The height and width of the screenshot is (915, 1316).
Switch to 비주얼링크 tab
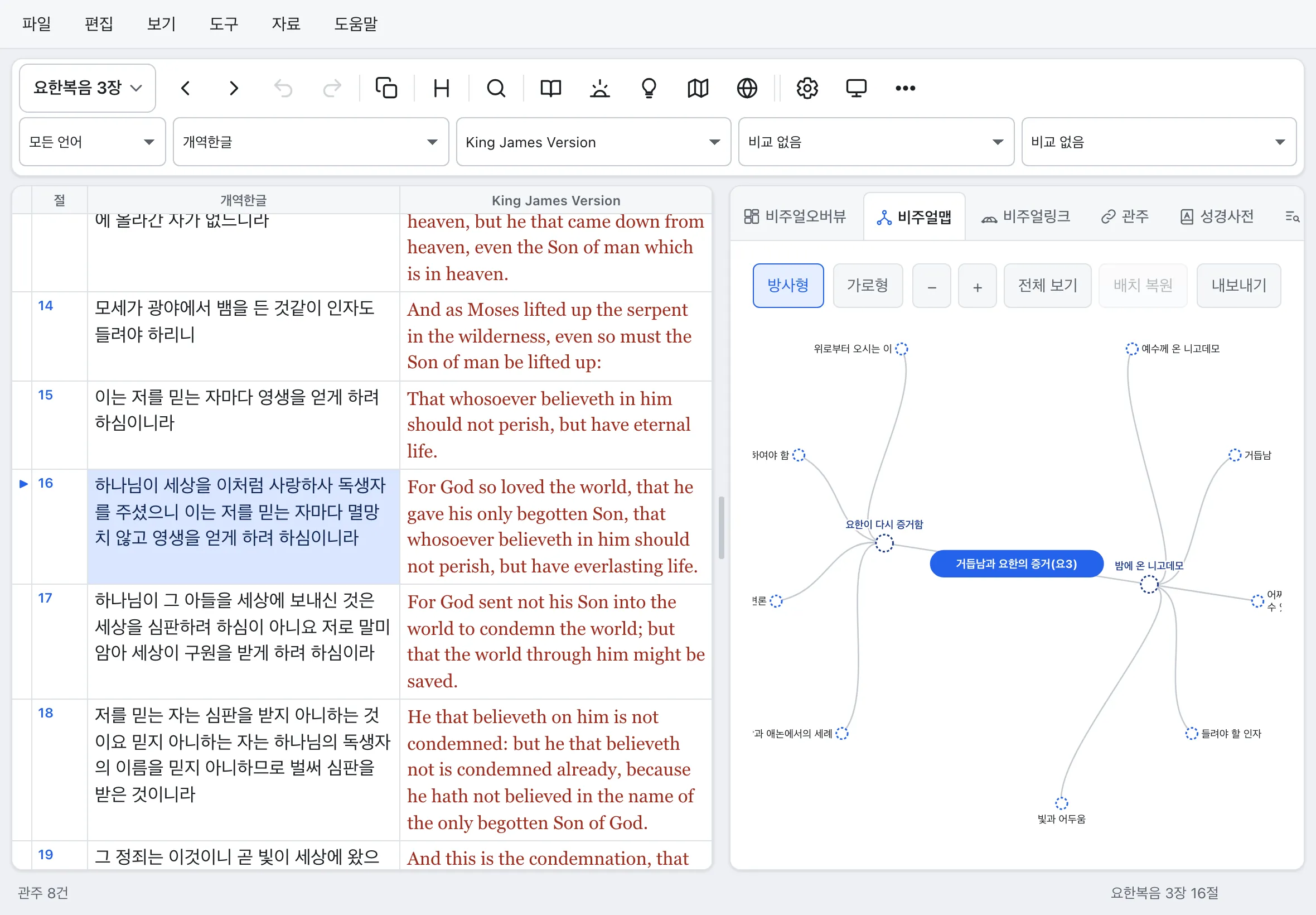pos(1025,216)
